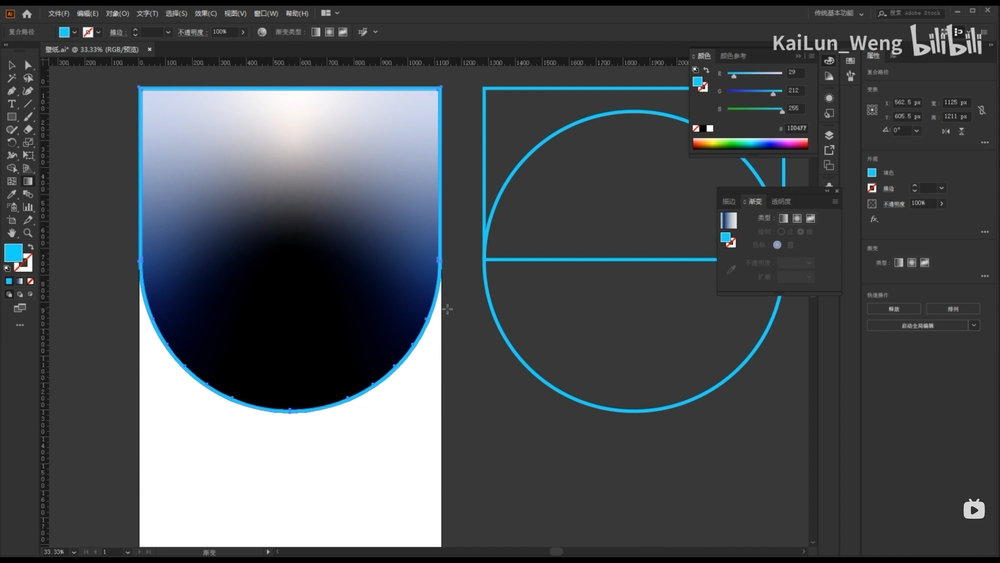This screenshot has height=563, width=1000.
Task: Select the Free Transform tool
Action: (28, 156)
